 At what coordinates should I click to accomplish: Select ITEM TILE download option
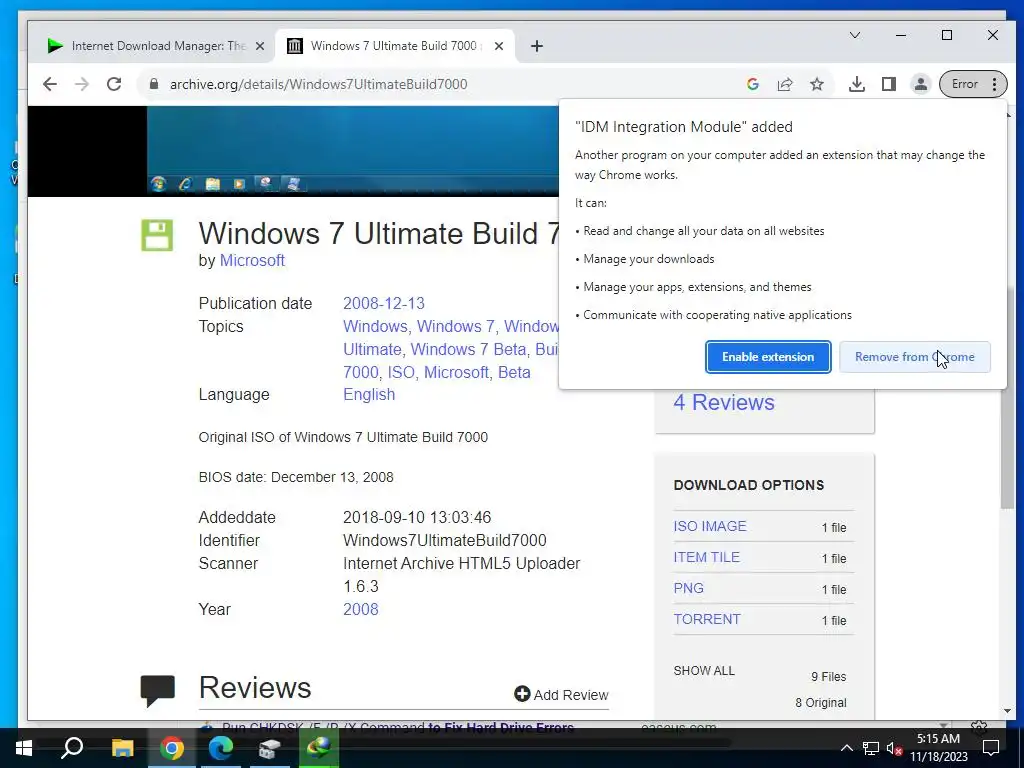pyautogui.click(x=707, y=558)
